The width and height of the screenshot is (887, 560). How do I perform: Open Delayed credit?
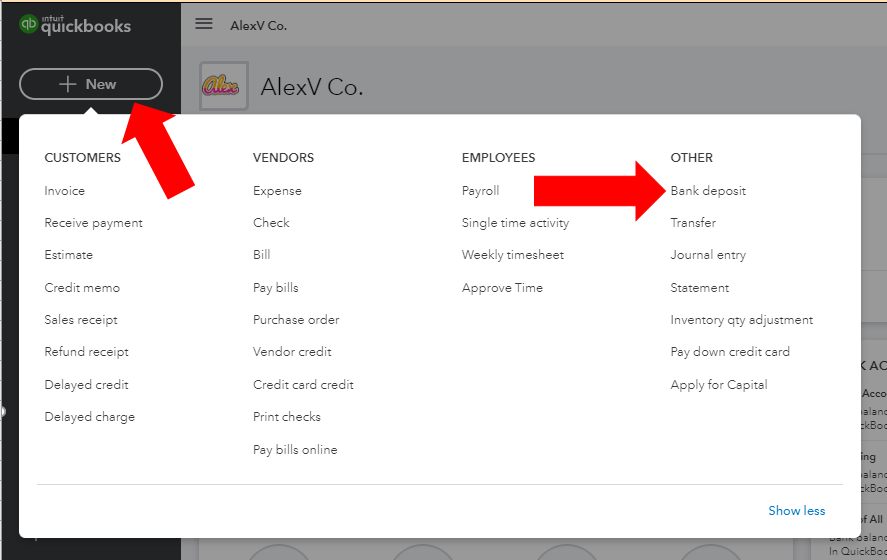(x=87, y=385)
